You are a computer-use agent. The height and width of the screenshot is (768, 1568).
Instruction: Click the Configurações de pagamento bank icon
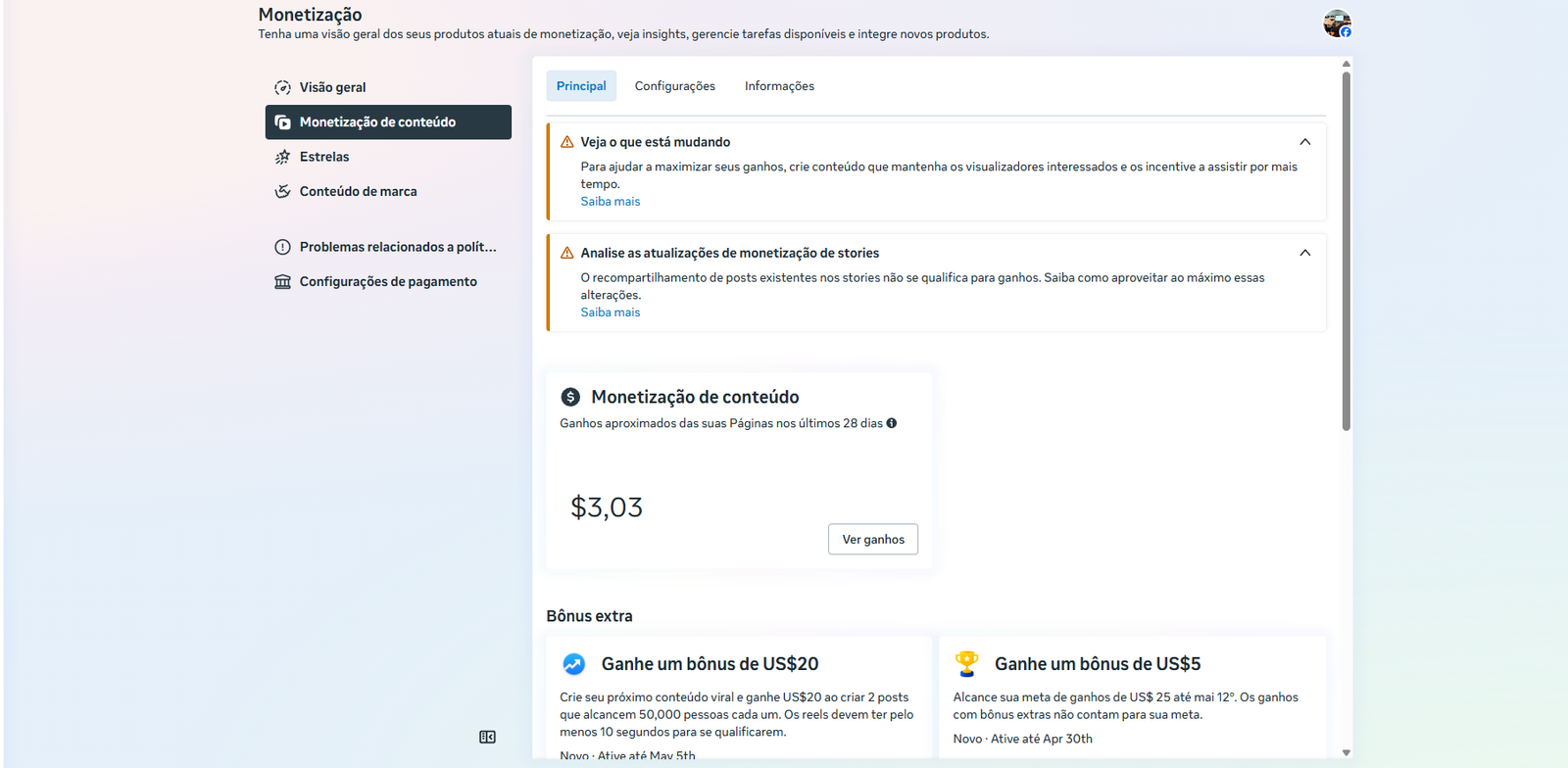pyautogui.click(x=282, y=282)
